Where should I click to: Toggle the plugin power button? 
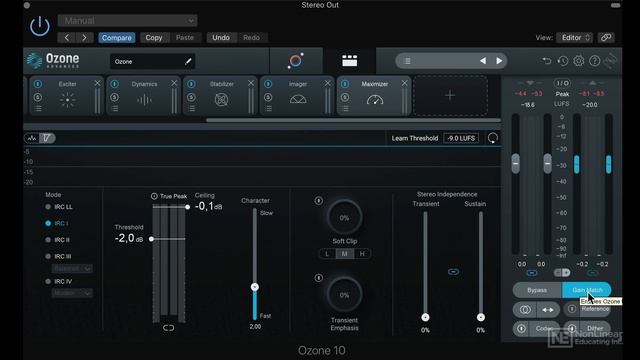(40, 27)
